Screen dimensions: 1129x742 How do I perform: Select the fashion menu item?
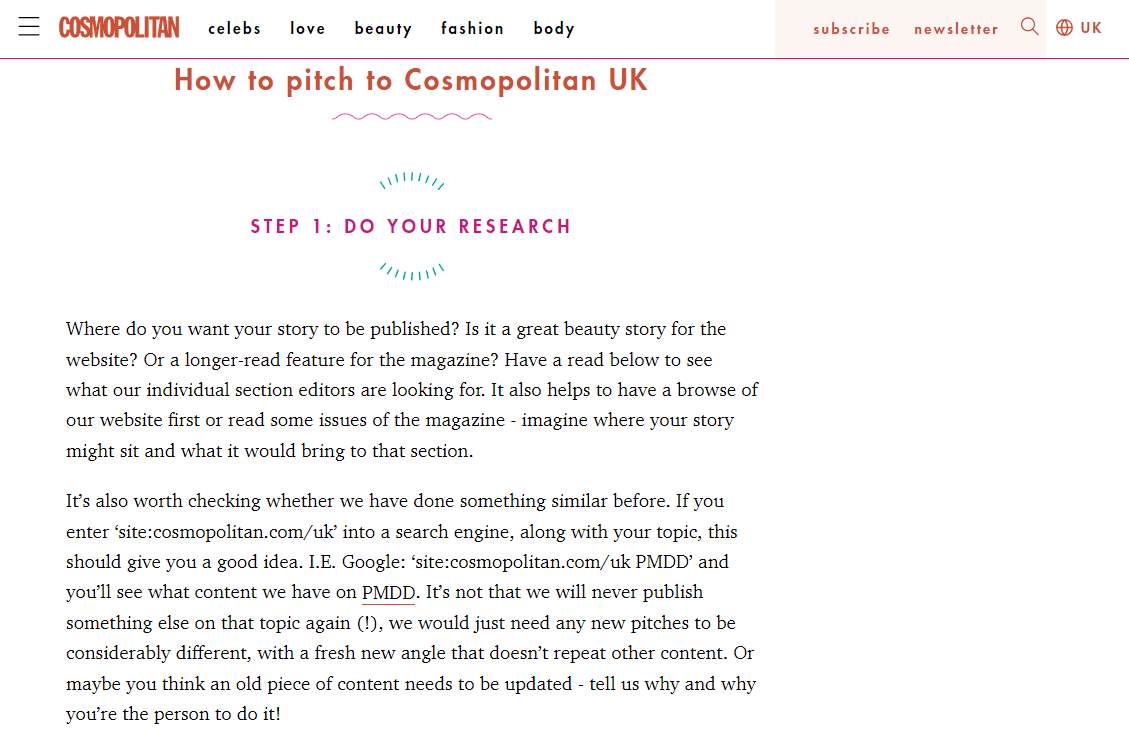(x=472, y=28)
